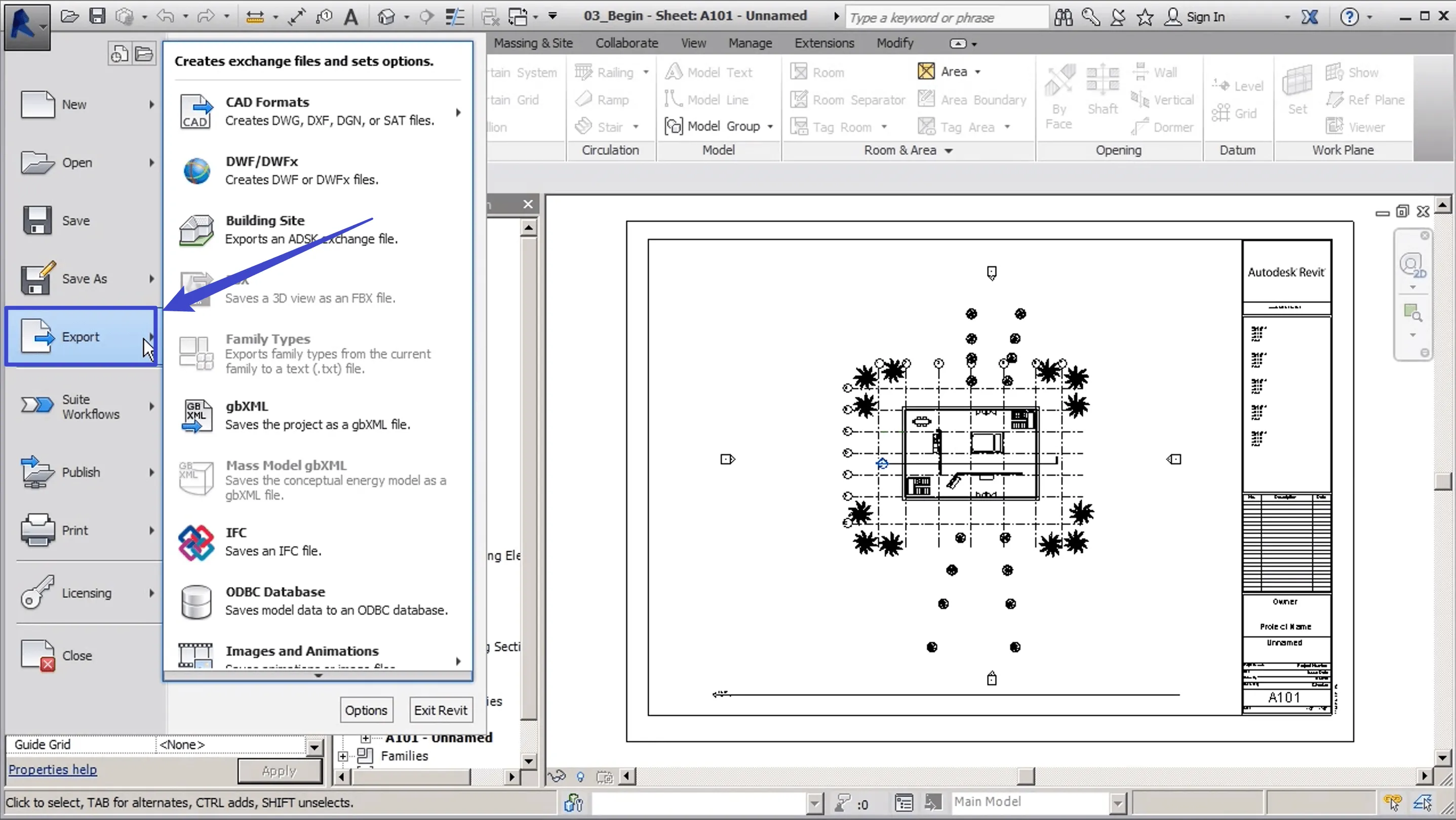Screen dimensions: 1456x820
Task: Open the Properties help link
Action: (x=52, y=769)
